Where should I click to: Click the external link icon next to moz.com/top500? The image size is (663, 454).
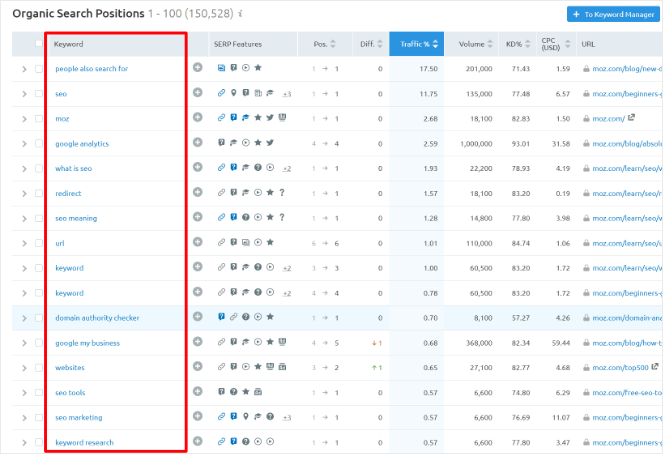655,366
